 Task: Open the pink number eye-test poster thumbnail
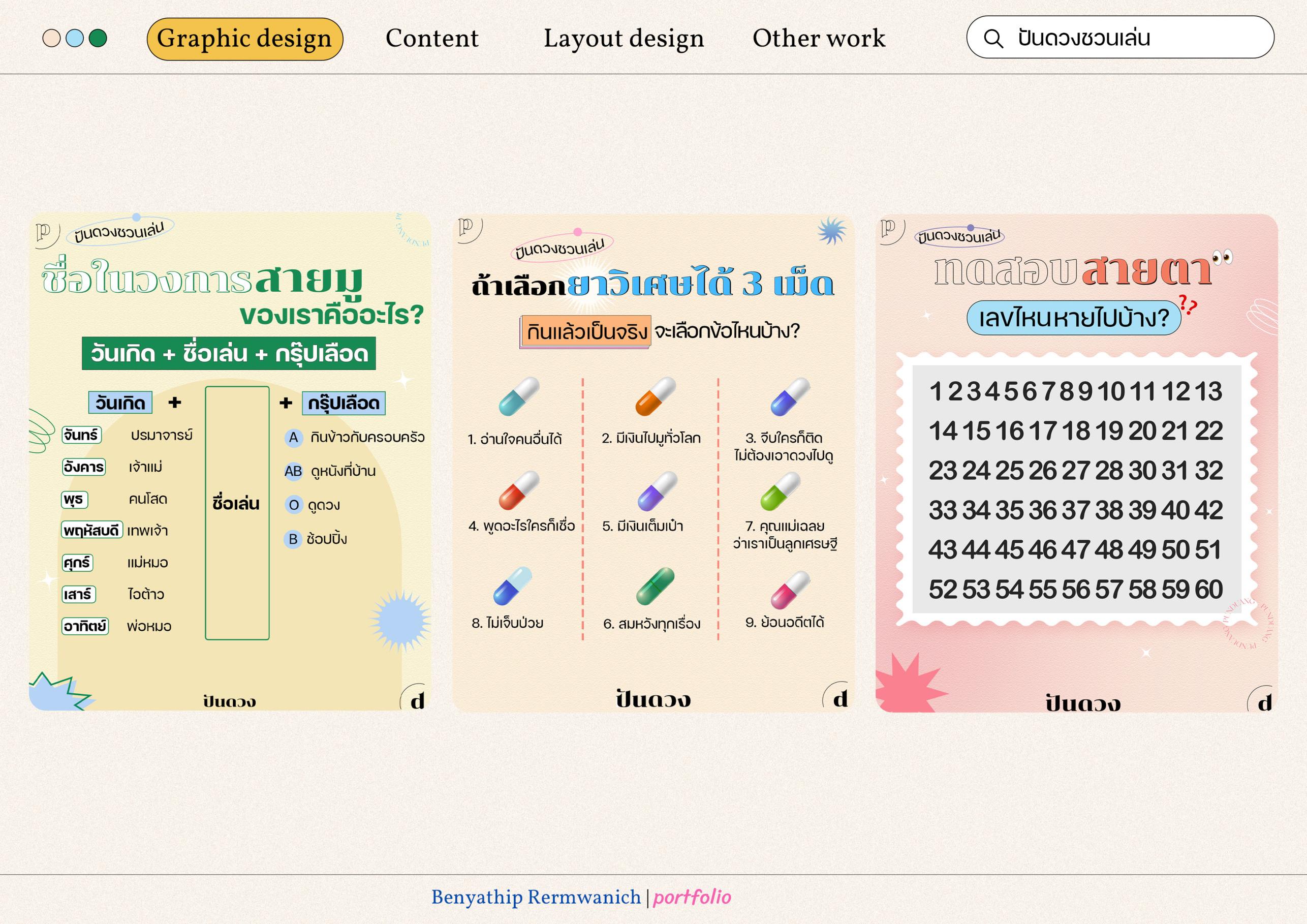point(1076,463)
